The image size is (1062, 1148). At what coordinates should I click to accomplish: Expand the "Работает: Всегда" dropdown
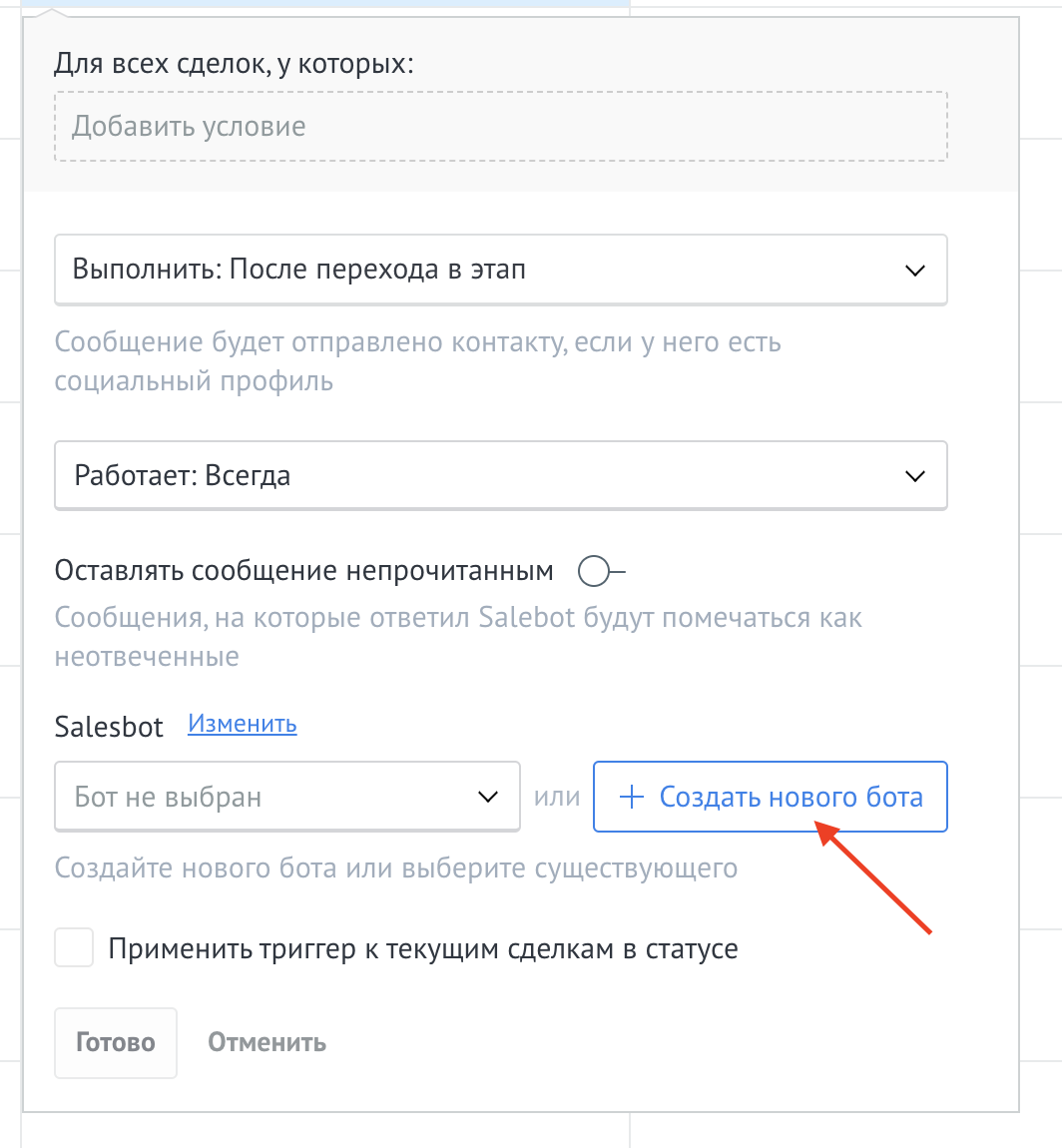coord(479,476)
